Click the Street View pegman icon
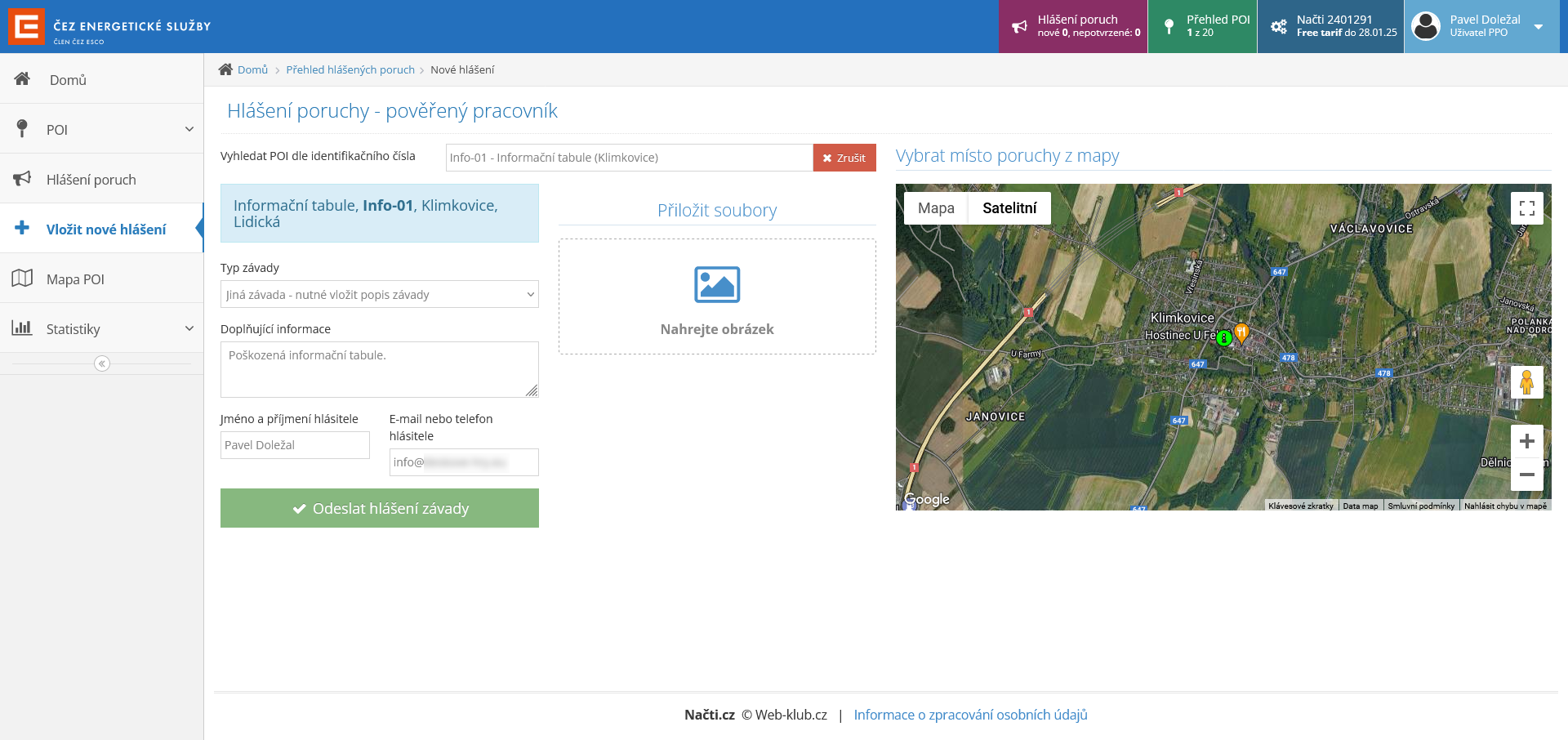Image resolution: width=1568 pixels, height=740 pixels. [1526, 382]
